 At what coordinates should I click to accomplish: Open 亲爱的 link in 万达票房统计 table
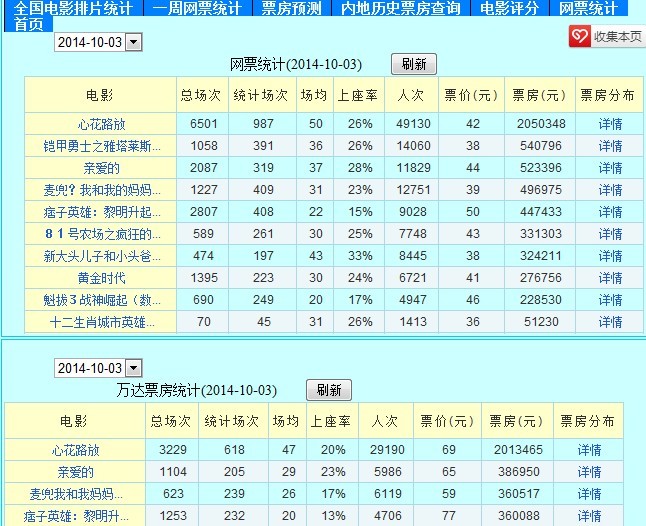click(x=75, y=472)
